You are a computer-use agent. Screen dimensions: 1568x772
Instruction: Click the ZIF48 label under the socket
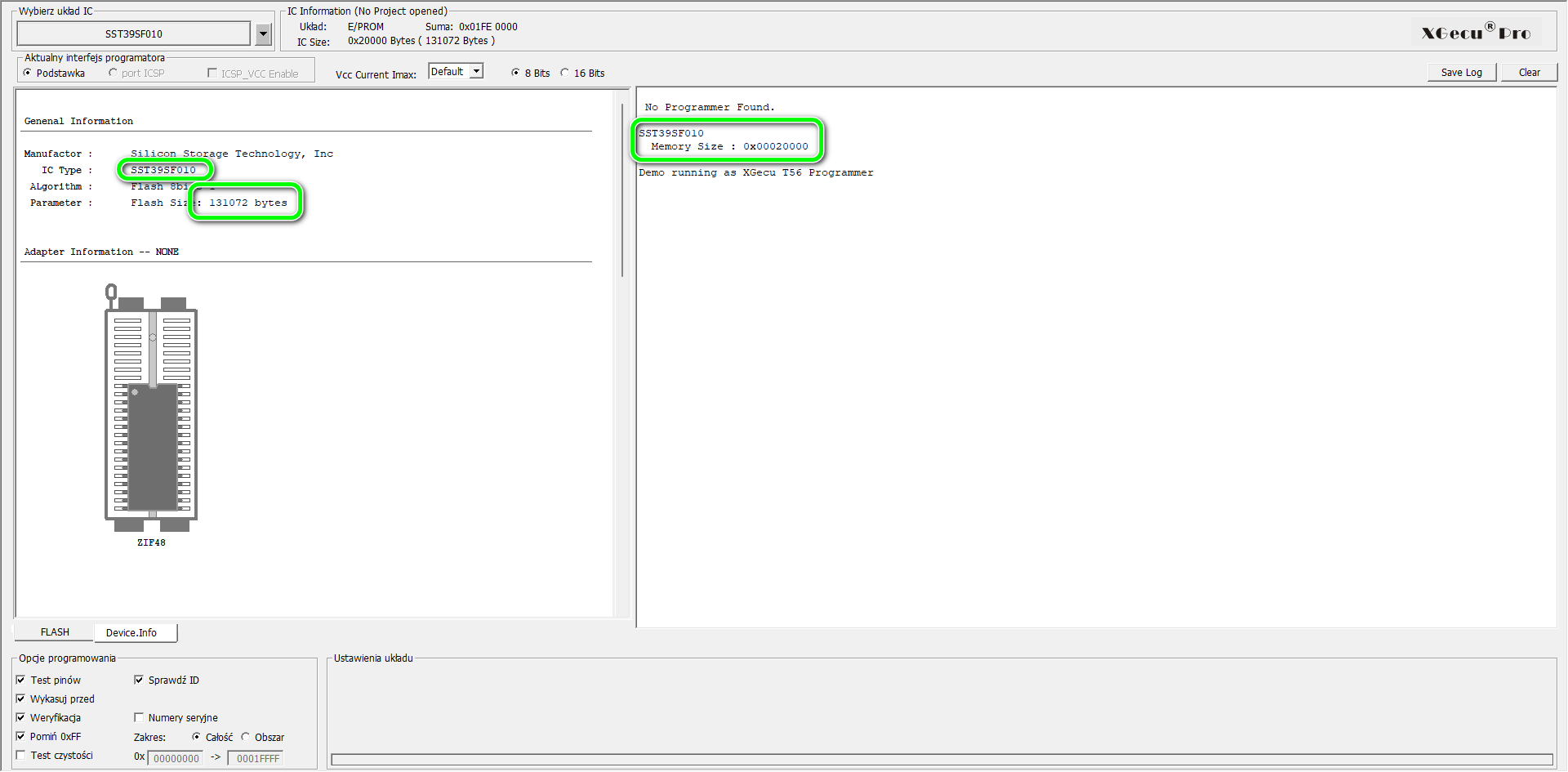tap(151, 542)
